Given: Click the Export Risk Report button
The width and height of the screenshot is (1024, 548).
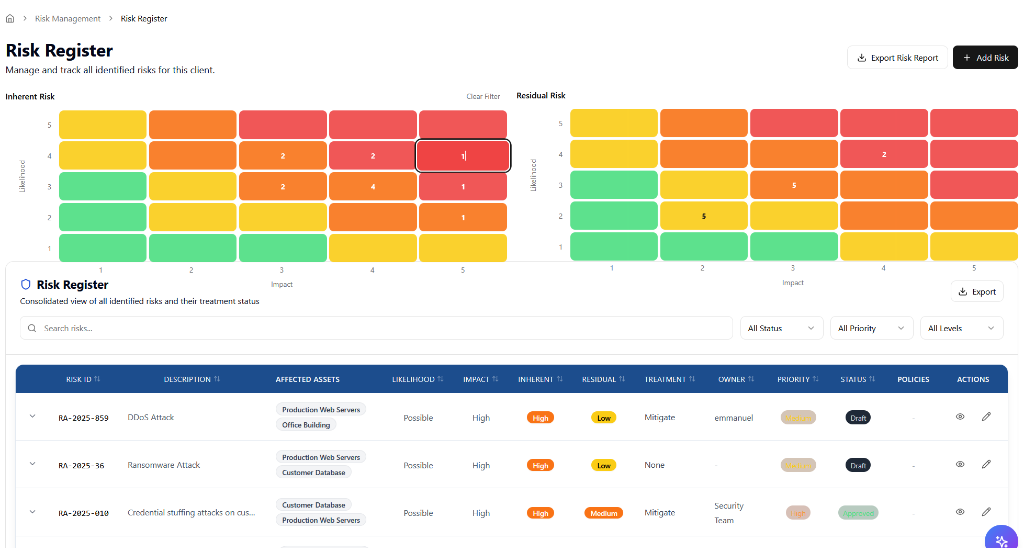Looking at the screenshot, I should 897,58.
